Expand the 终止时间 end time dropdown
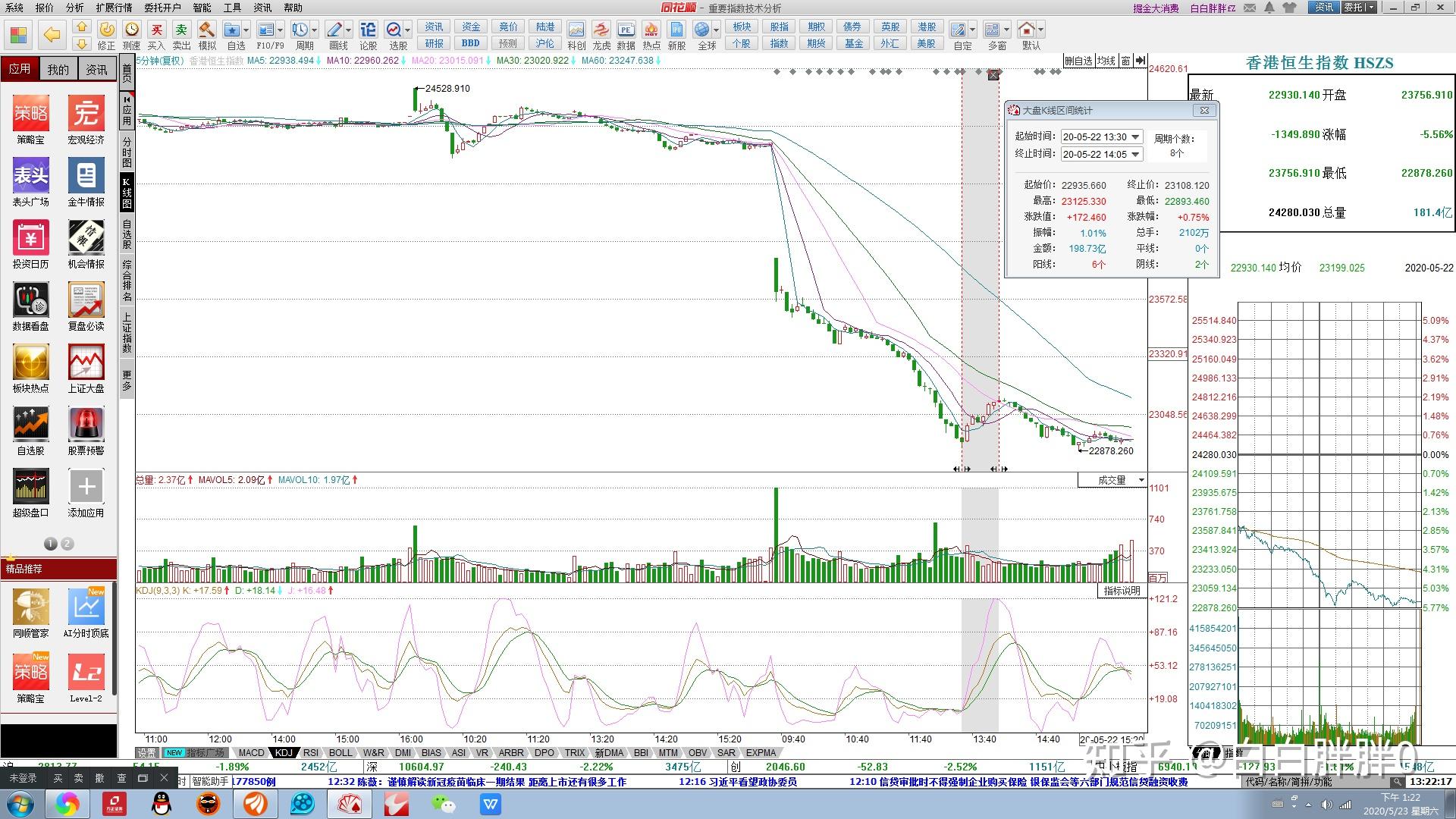The image size is (1456, 819). 1135,154
